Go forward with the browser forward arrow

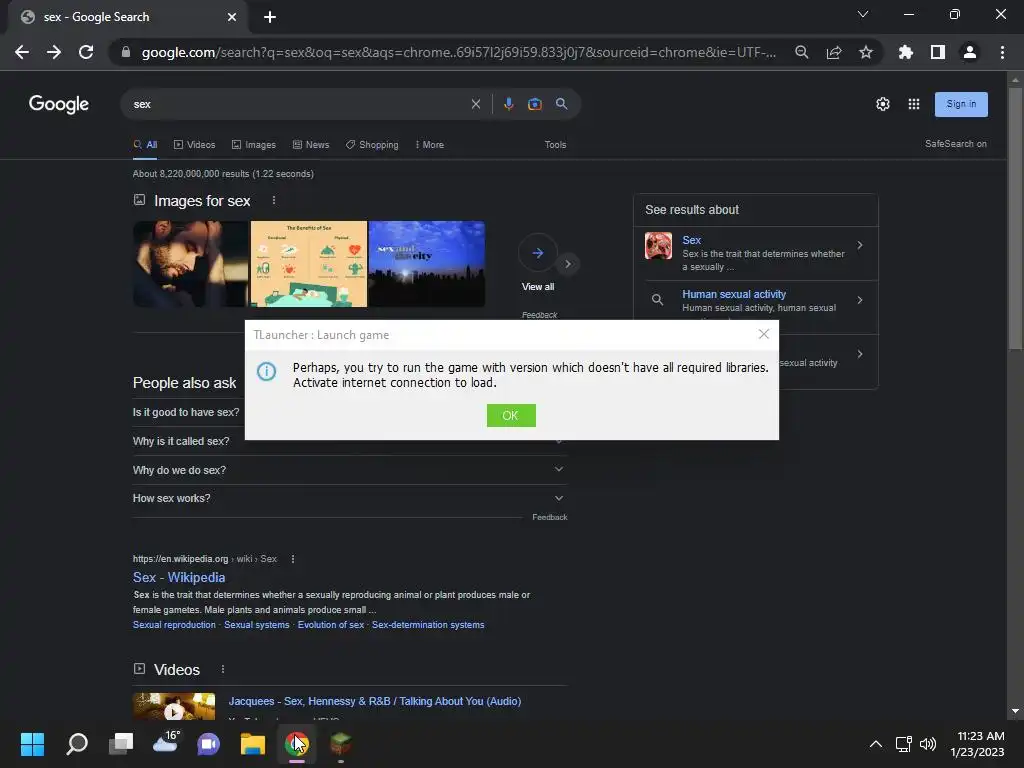54,52
